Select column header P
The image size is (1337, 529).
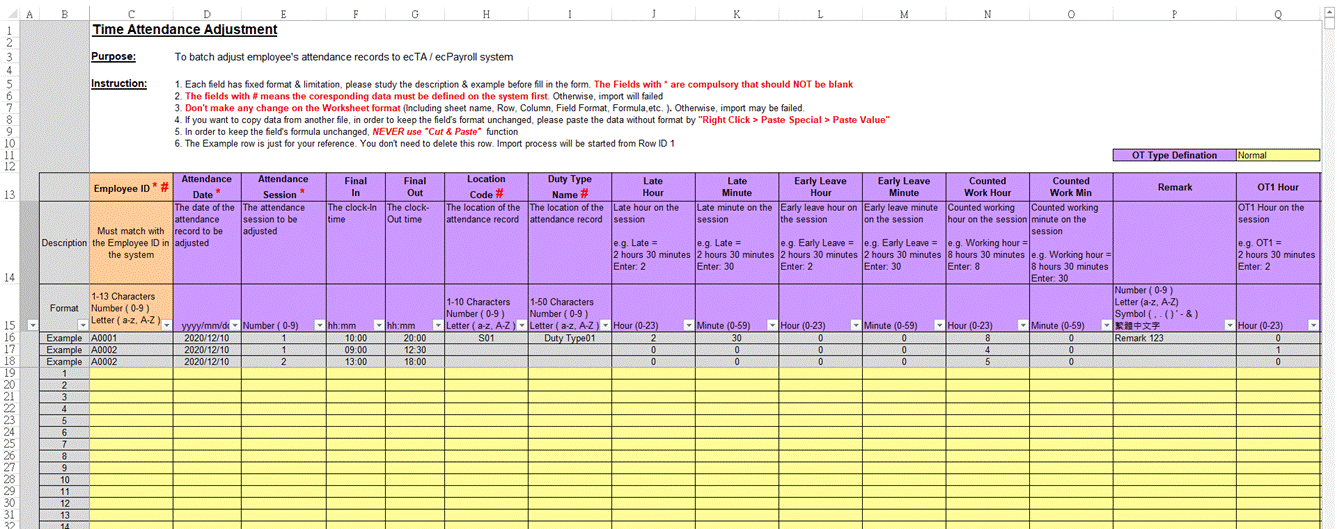click(x=1174, y=13)
